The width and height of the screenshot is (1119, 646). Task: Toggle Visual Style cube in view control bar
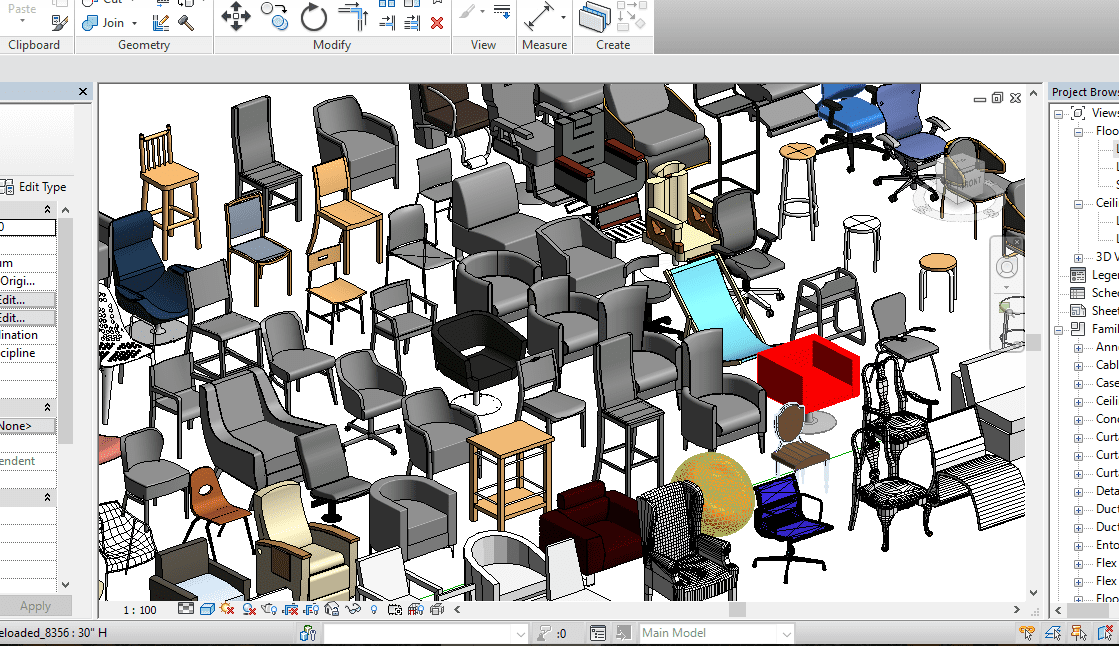coord(207,608)
